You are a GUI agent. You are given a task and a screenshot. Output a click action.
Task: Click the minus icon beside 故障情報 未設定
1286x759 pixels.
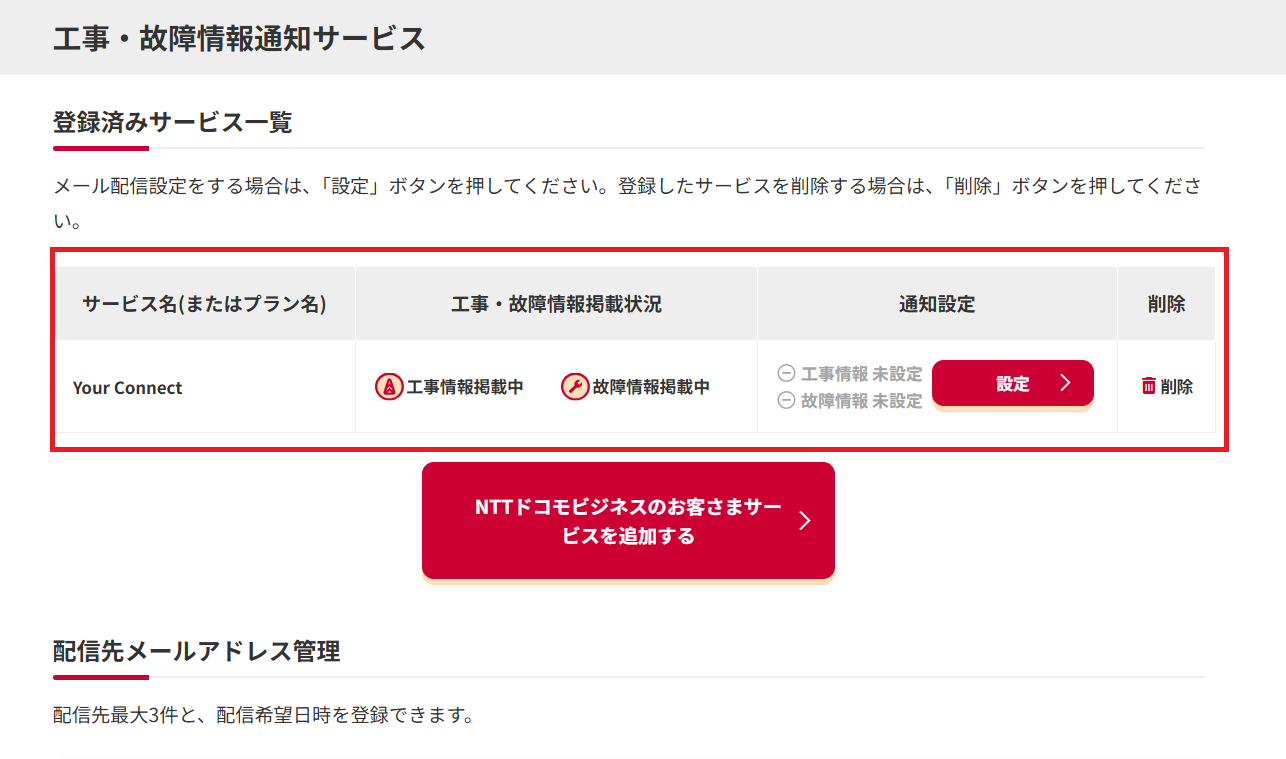tap(786, 400)
